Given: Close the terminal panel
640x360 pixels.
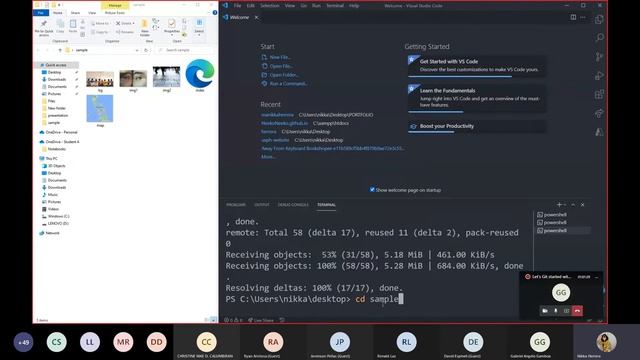Looking at the screenshot, I should (582, 204).
